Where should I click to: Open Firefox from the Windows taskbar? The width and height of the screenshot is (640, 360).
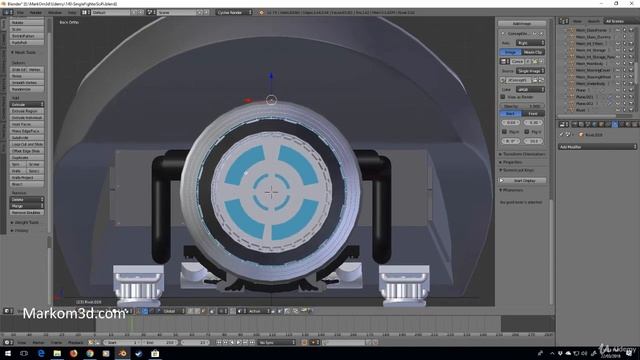point(73,353)
